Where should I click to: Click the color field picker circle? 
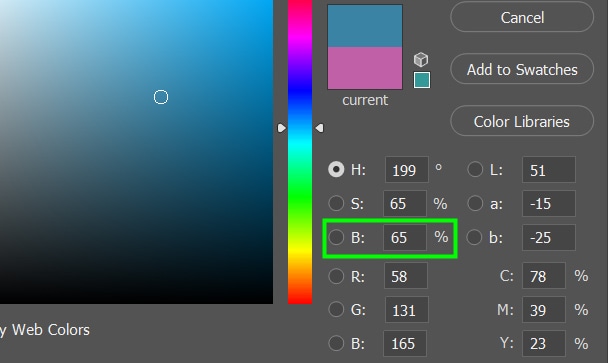click(161, 97)
